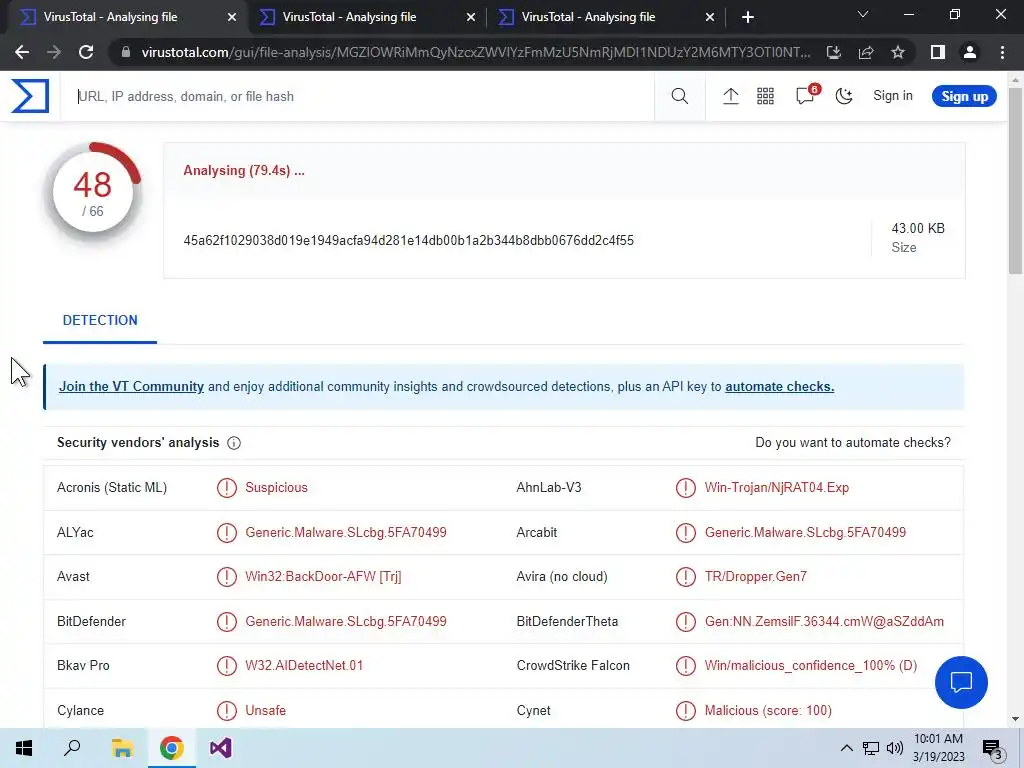Toggle the browser side panel icon
Image resolution: width=1024 pixels, height=768 pixels.
click(938, 52)
